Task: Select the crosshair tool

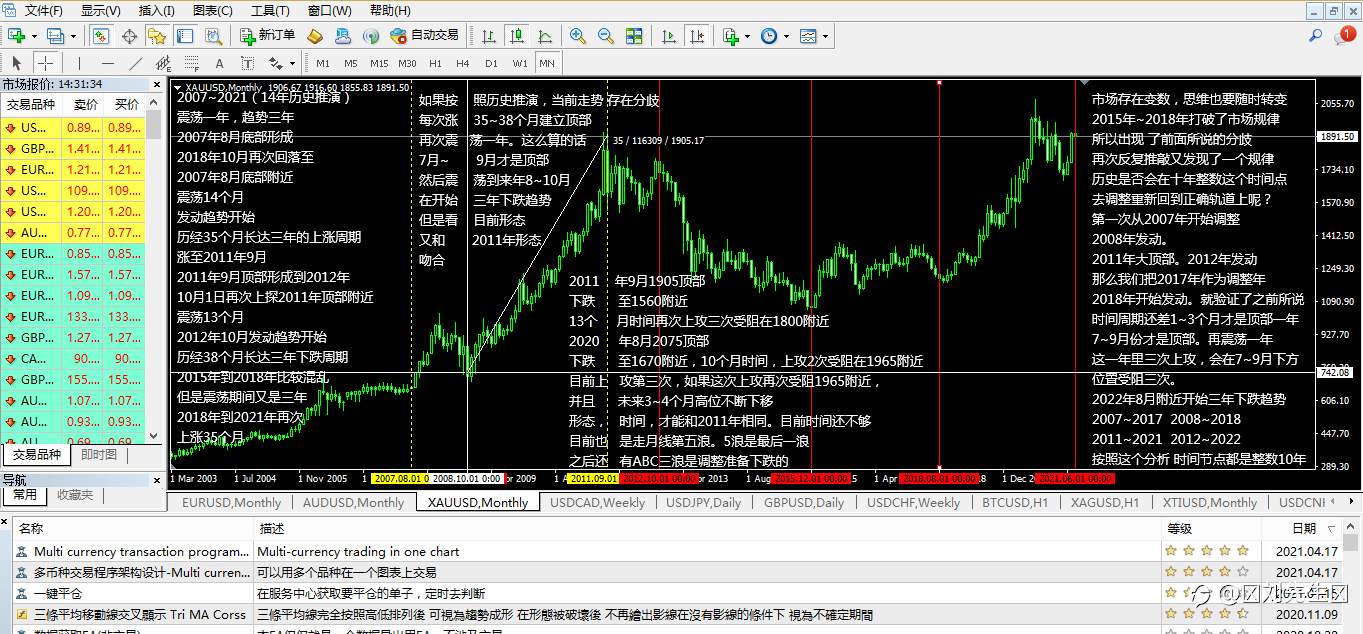Action: (x=46, y=62)
